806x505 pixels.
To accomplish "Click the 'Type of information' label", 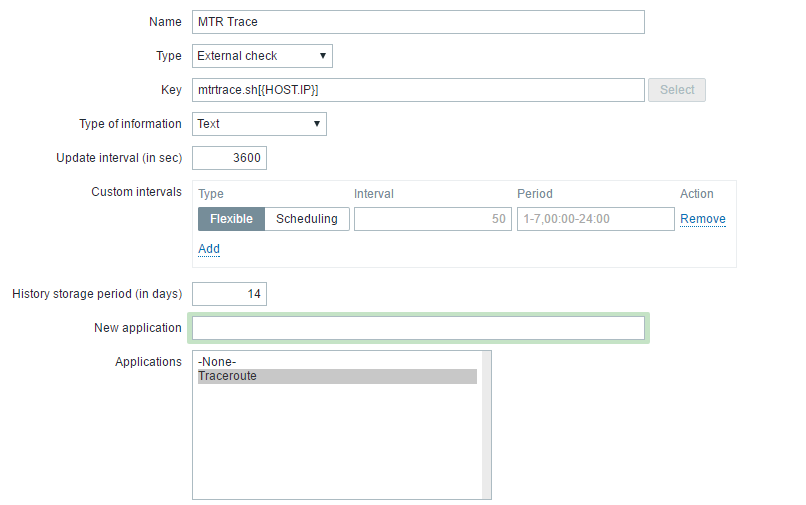I will coord(130,124).
